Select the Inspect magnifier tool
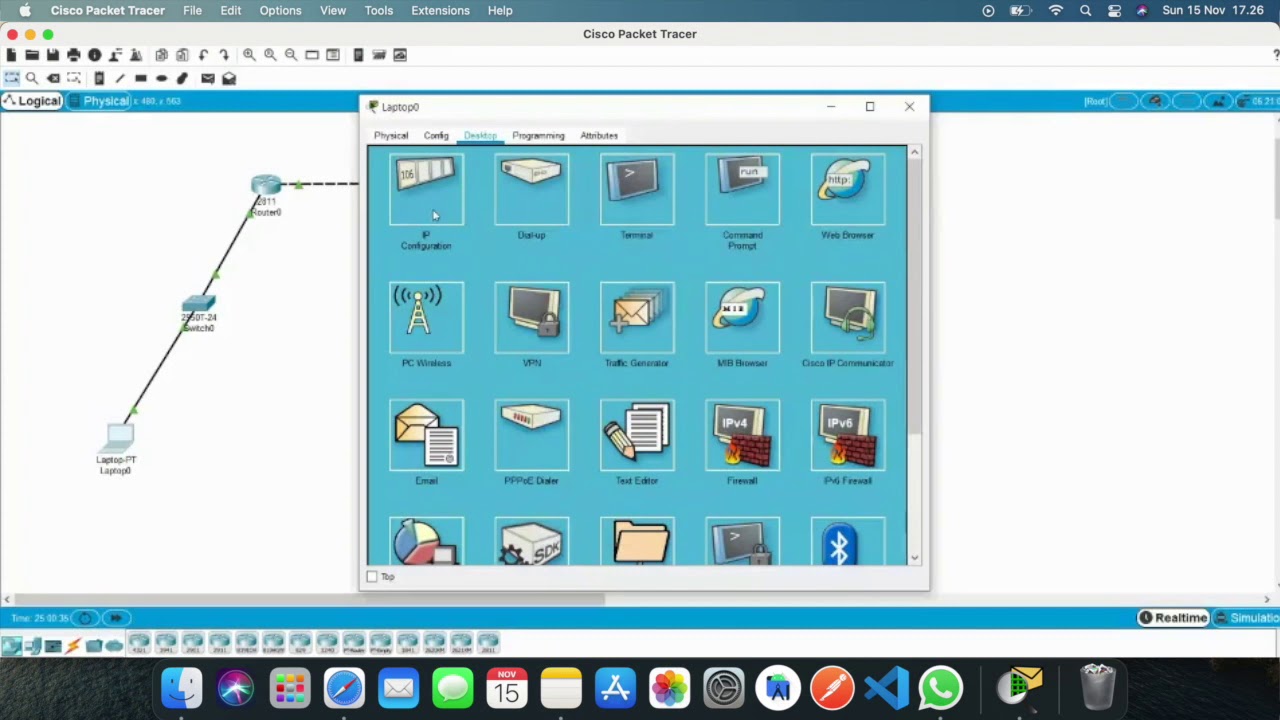1280x720 pixels. point(32,78)
